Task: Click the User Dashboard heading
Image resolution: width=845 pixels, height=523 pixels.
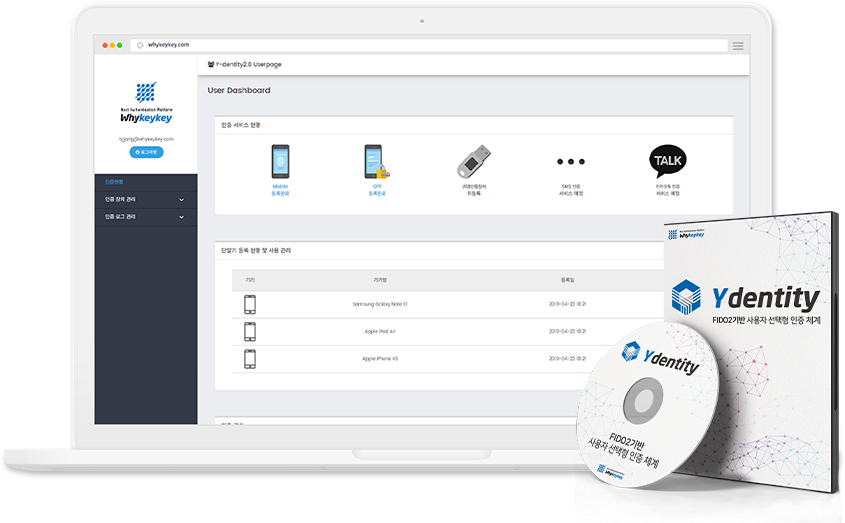Action: 239,91
